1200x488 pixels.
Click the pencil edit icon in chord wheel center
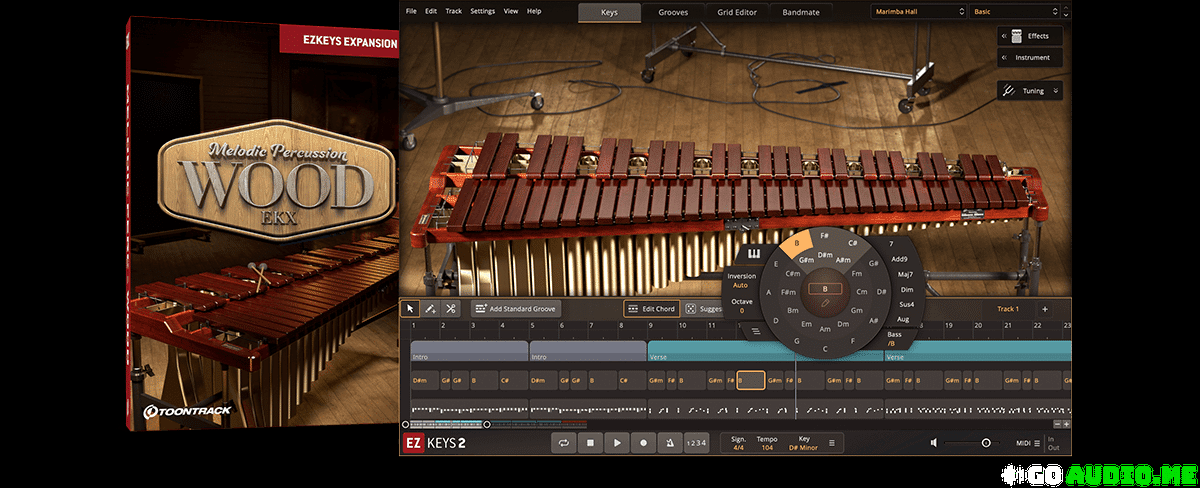tap(825, 301)
